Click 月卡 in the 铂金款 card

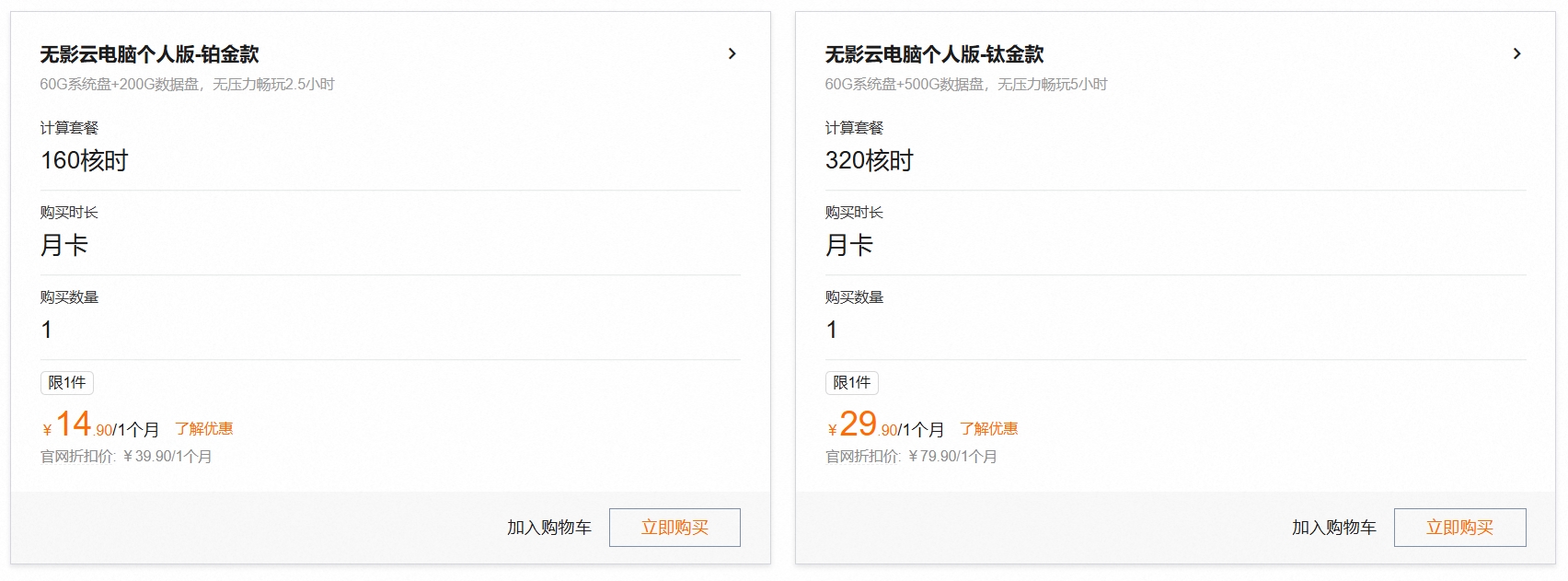tap(63, 245)
